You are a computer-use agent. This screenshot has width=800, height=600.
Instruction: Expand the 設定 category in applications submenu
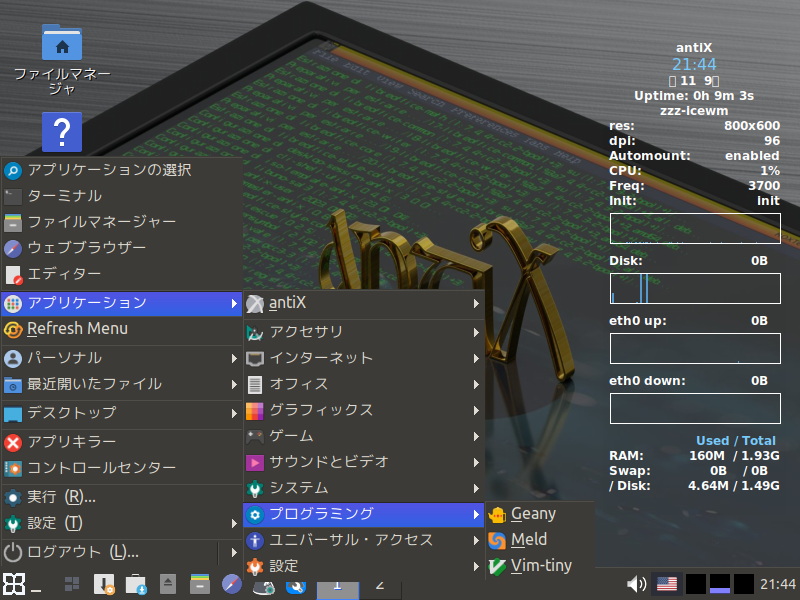(x=364, y=566)
